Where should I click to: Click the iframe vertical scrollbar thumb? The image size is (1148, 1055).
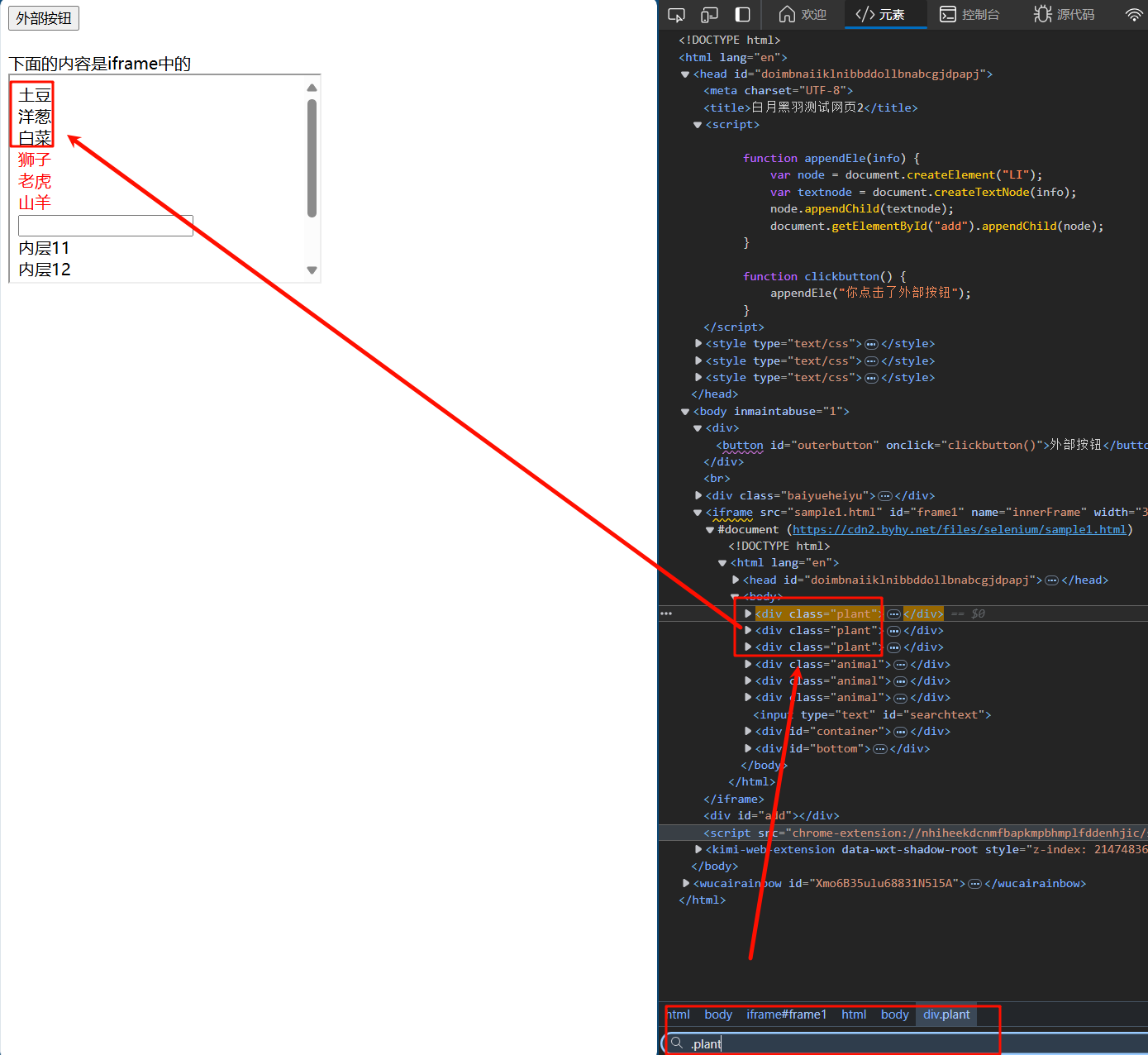click(x=312, y=158)
